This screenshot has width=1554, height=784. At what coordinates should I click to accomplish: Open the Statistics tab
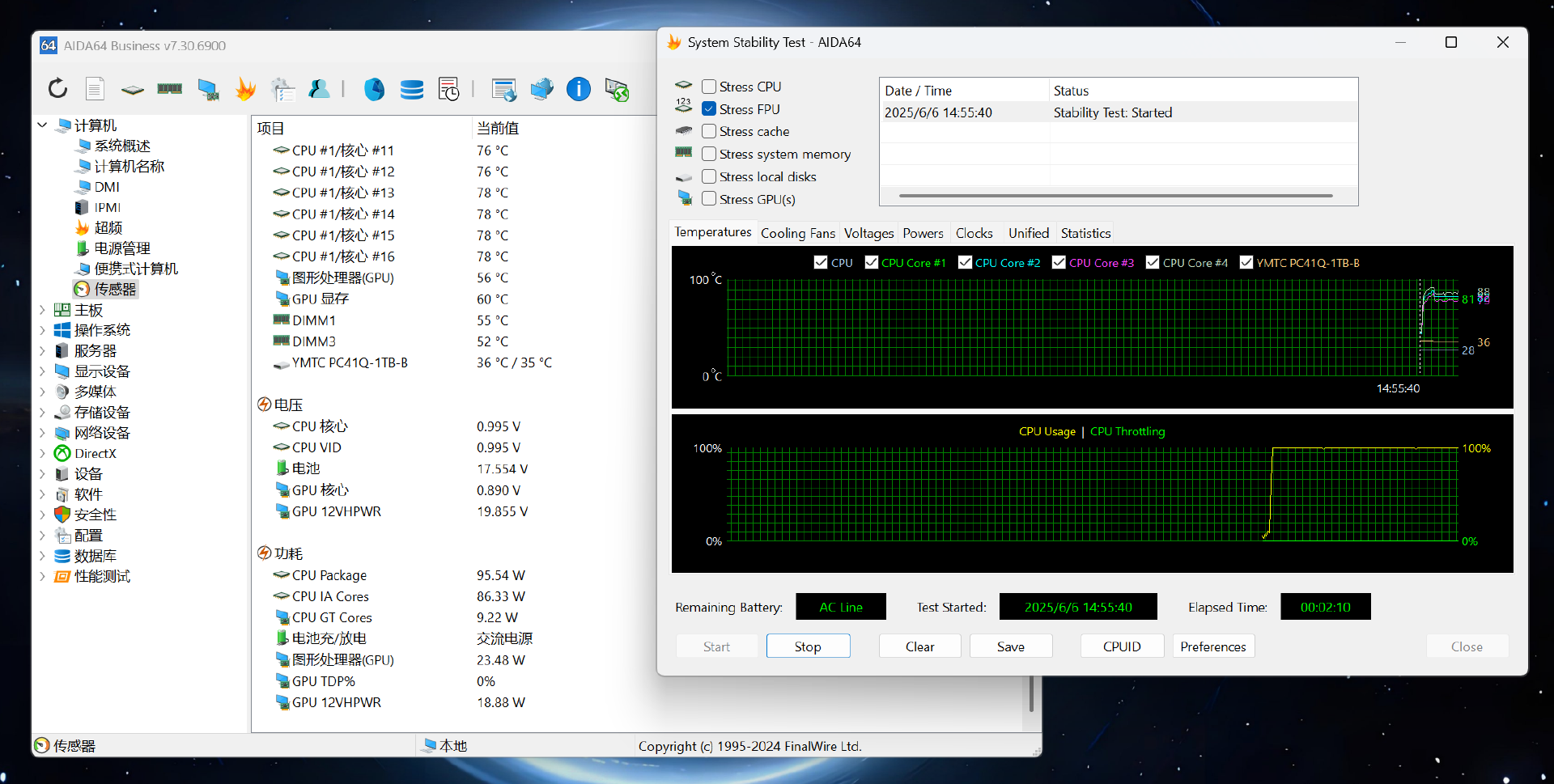click(1085, 233)
